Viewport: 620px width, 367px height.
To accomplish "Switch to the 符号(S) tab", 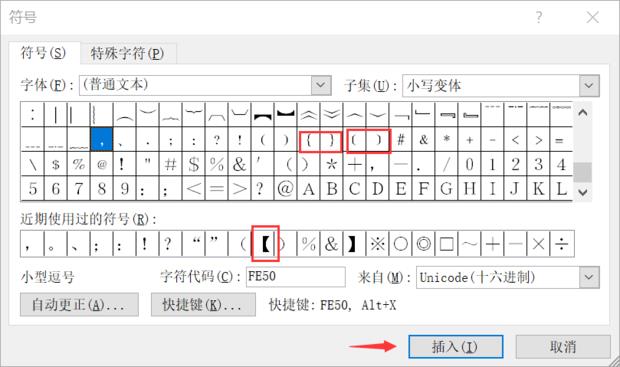I will 43,53.
